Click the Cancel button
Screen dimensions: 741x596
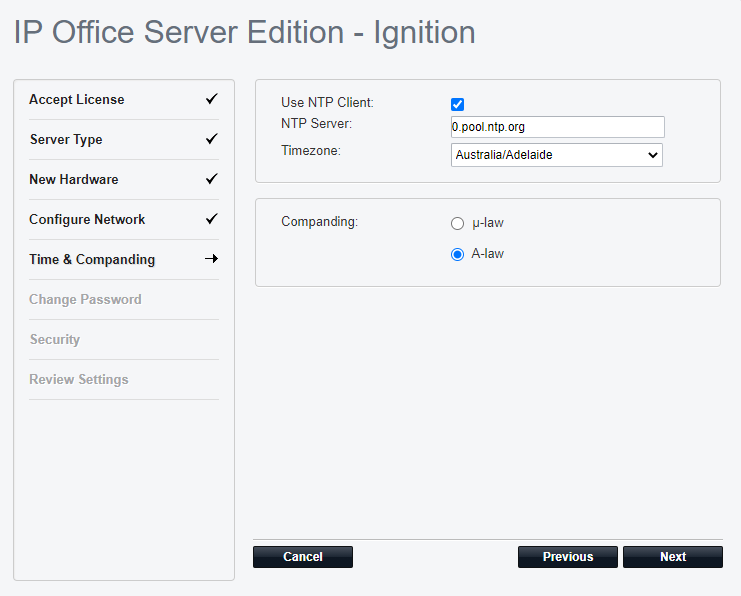tap(303, 557)
